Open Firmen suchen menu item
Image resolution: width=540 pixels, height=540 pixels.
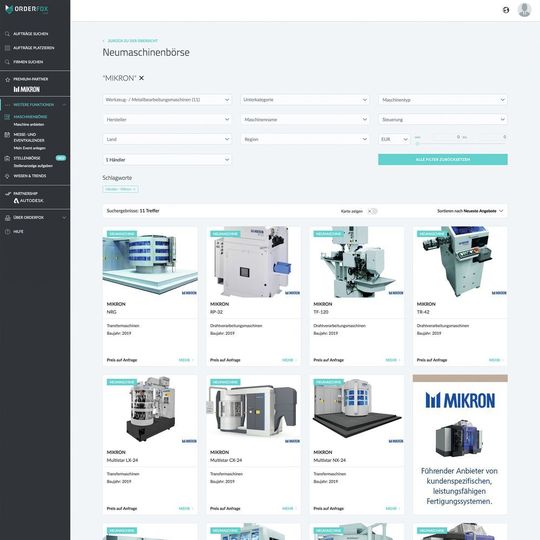28,62
